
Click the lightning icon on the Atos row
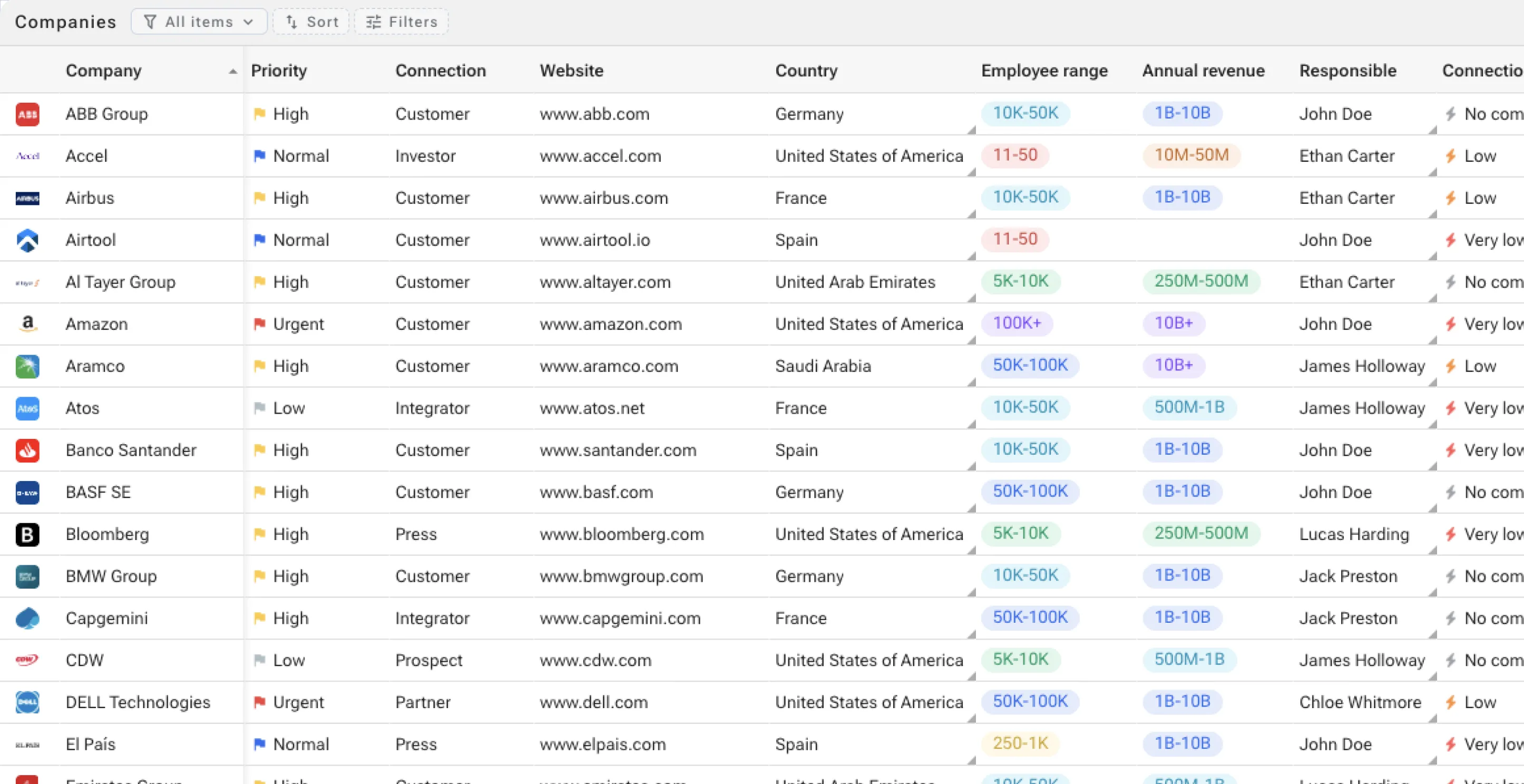click(1451, 408)
